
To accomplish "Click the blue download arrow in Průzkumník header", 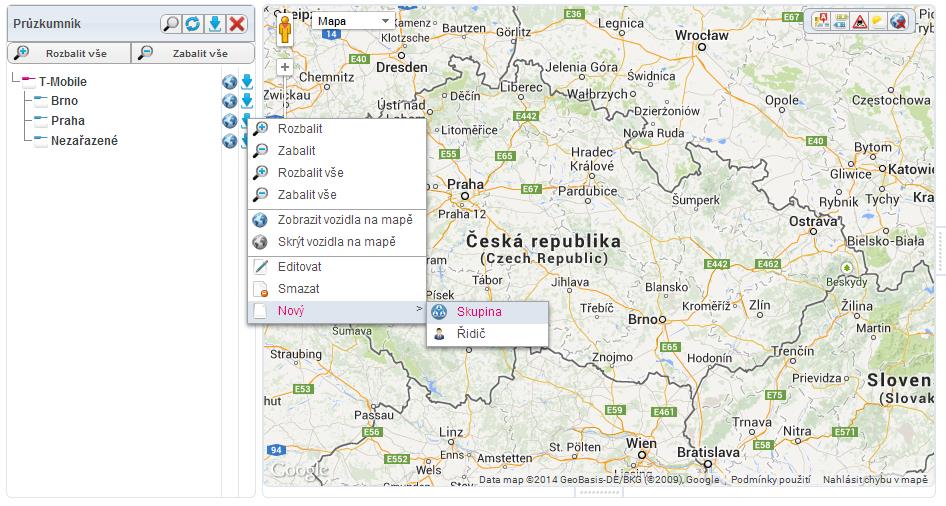I will pos(215,24).
